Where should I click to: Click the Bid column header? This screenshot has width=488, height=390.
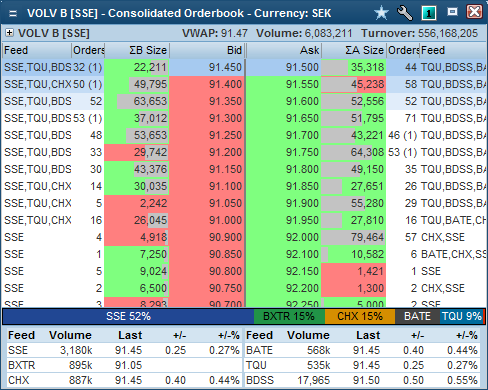pyautogui.click(x=207, y=50)
